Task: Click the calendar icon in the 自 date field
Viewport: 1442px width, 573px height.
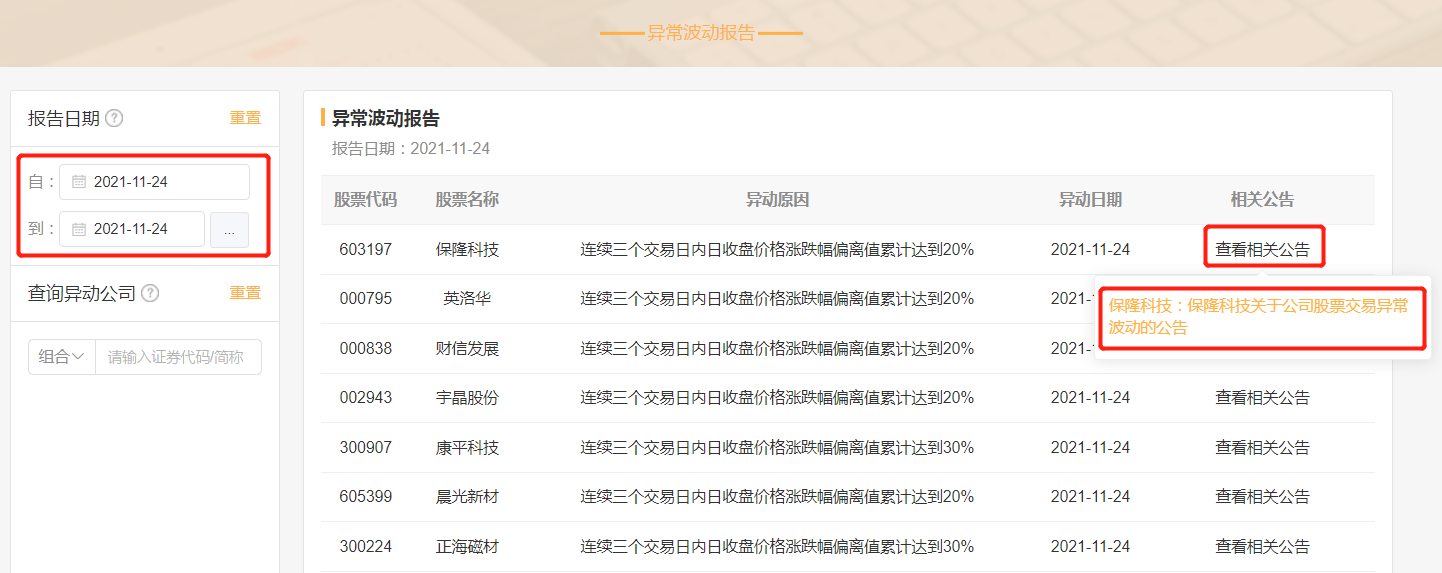Action: click(79, 182)
